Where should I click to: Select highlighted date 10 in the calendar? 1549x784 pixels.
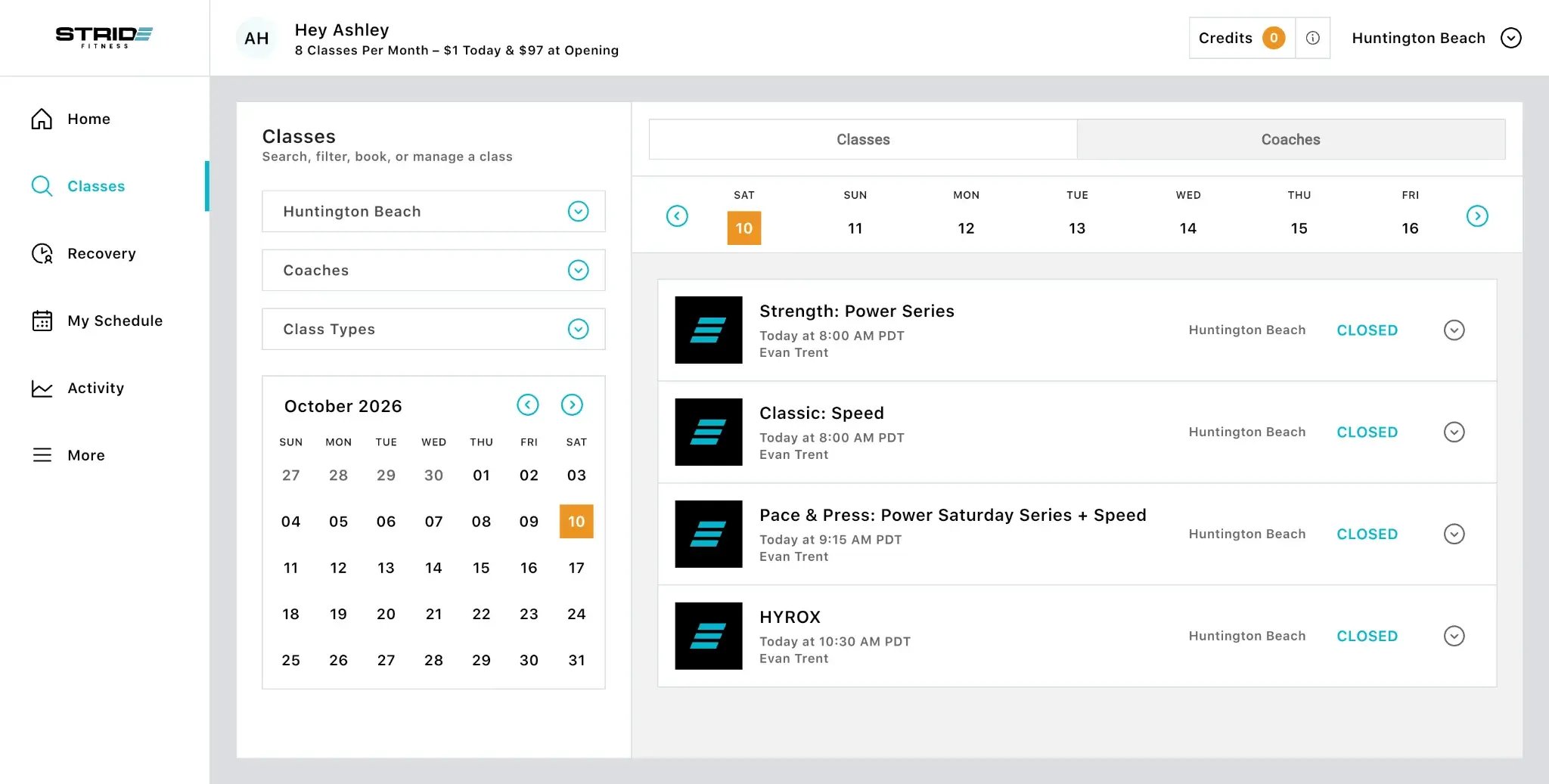click(576, 522)
